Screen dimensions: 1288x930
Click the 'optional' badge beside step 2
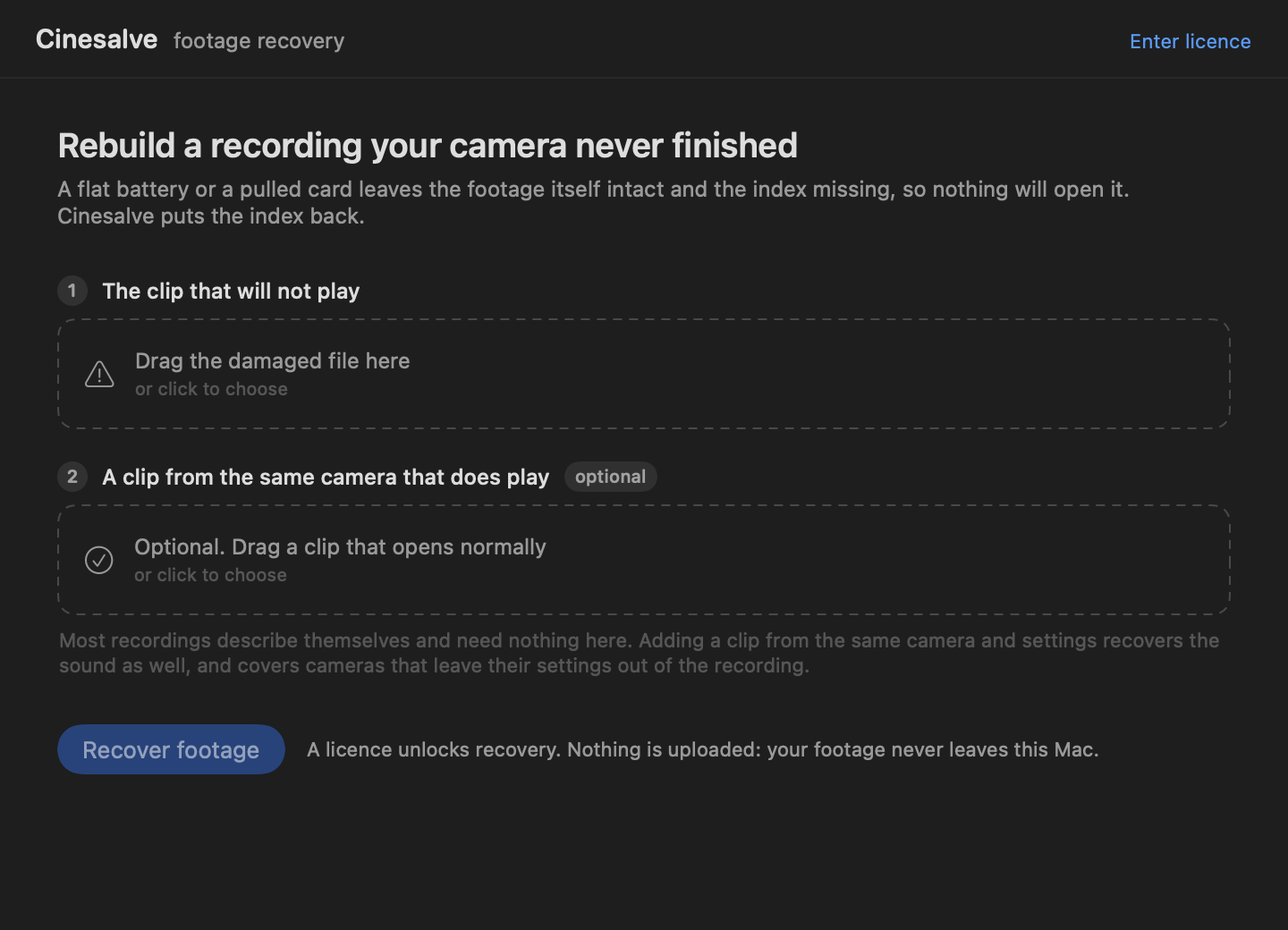click(x=611, y=477)
